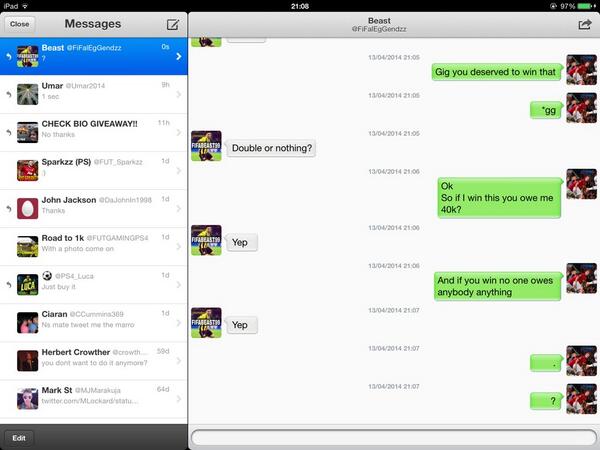Tap the 21:08 clock in status bar
This screenshot has width=600, height=450.
[300, 6]
